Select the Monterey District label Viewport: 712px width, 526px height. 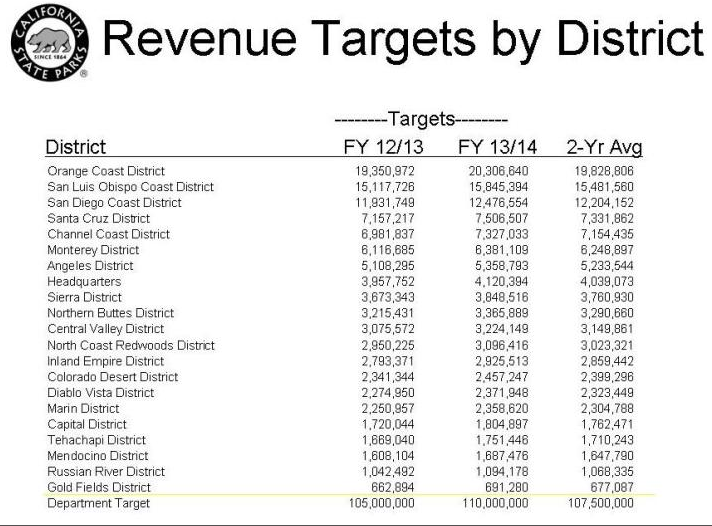[x=93, y=250]
